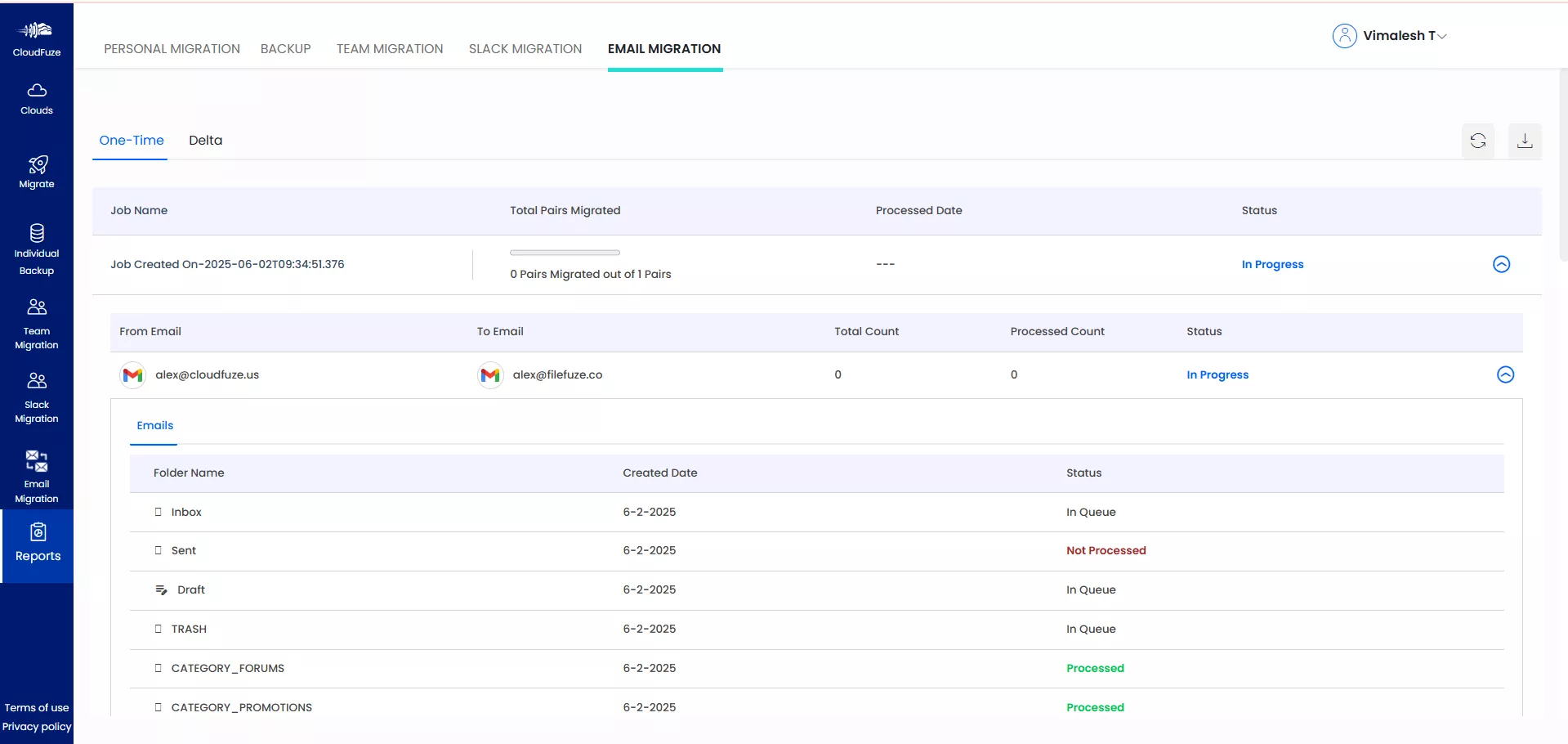Click the TRASH folder row name

[x=189, y=629]
